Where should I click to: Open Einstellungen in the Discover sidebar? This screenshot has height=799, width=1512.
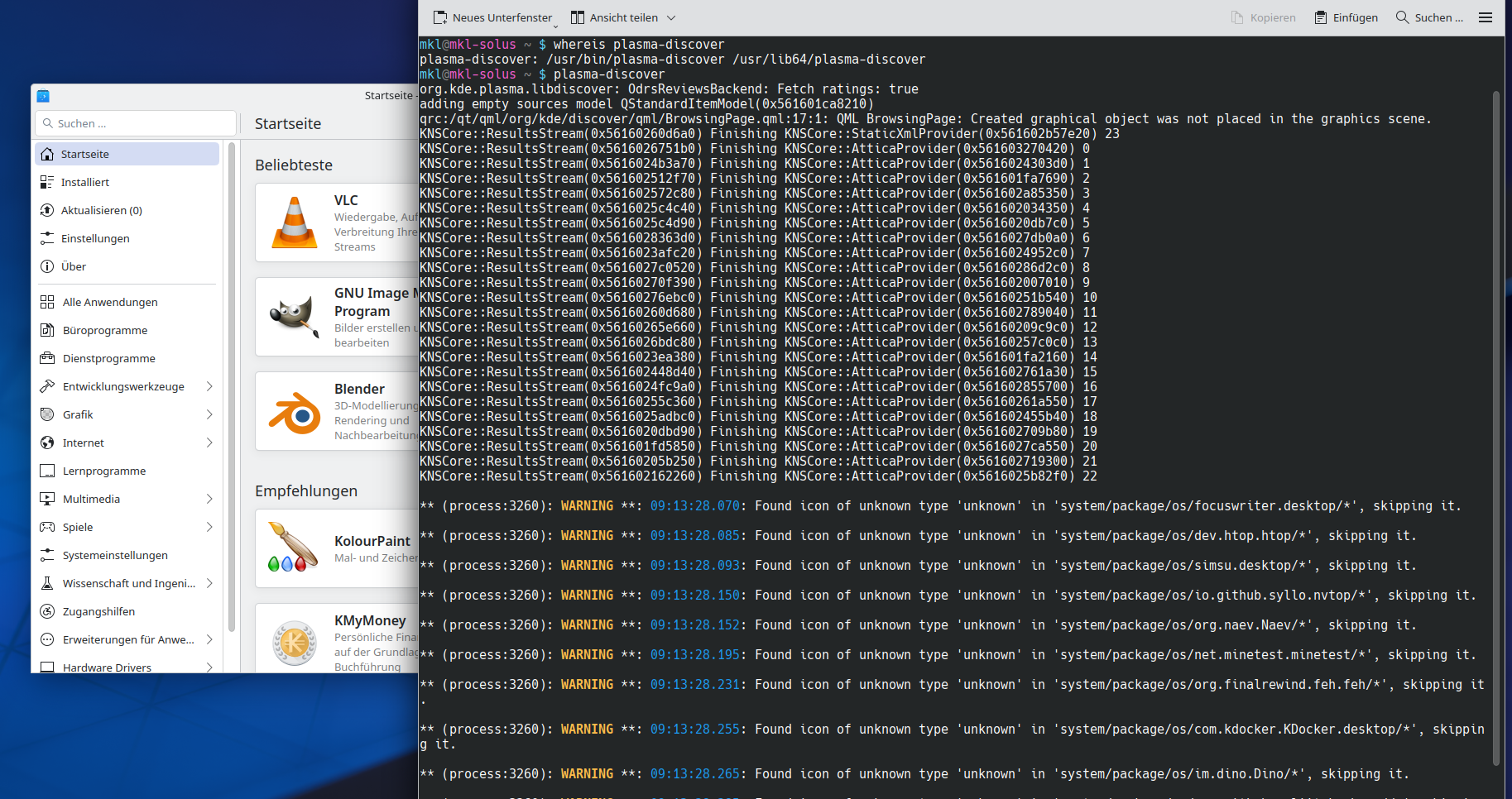point(94,238)
